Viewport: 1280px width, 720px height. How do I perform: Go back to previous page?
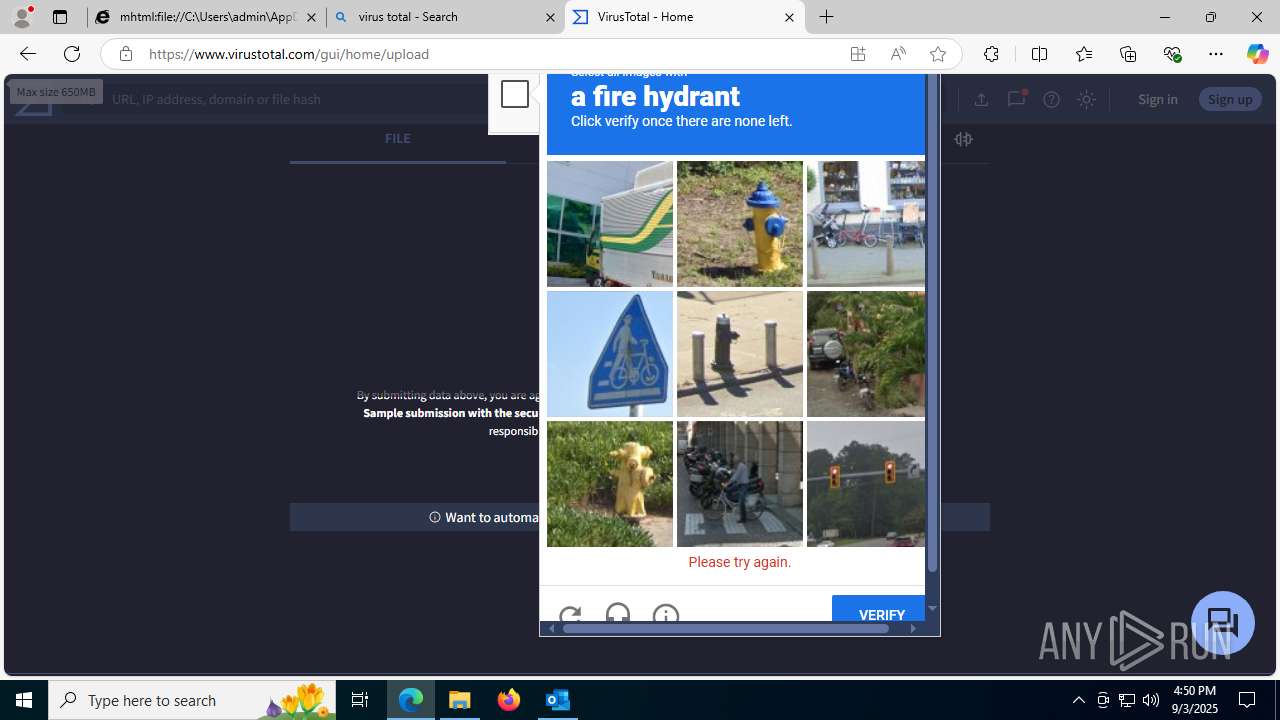27,54
